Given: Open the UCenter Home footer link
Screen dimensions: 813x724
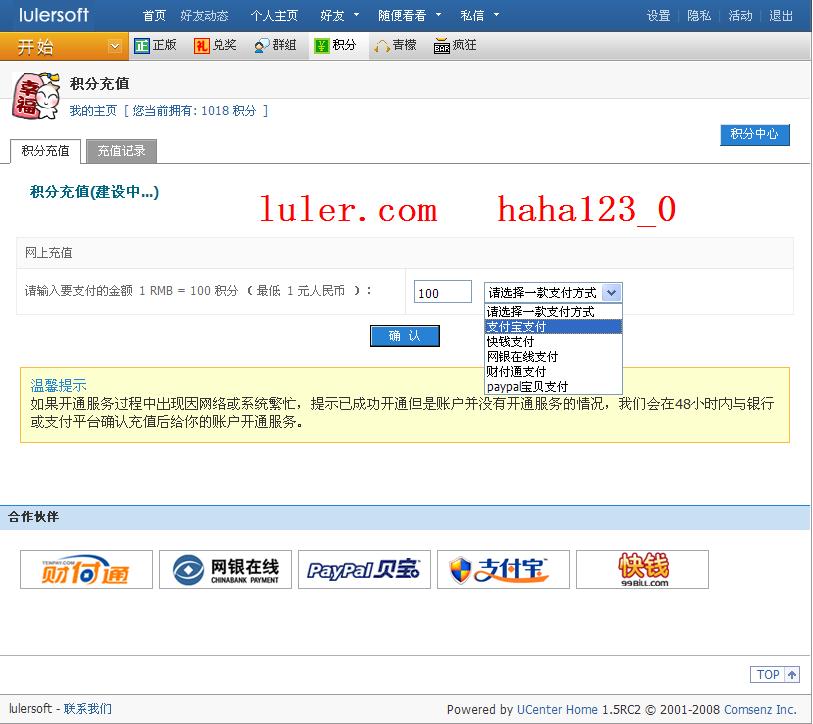Looking at the screenshot, I should (557, 709).
